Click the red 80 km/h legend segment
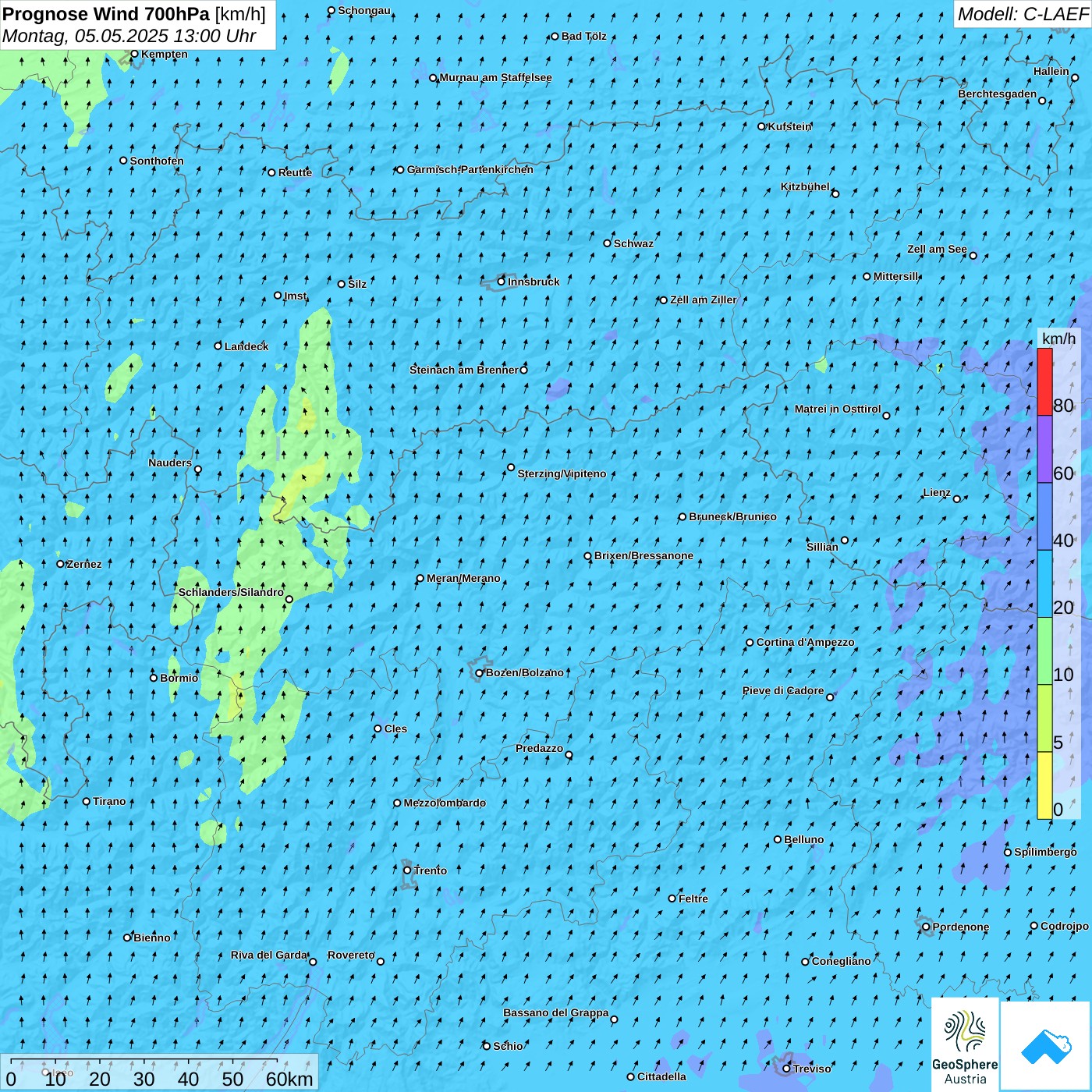The image size is (1092, 1092). [x=1044, y=381]
